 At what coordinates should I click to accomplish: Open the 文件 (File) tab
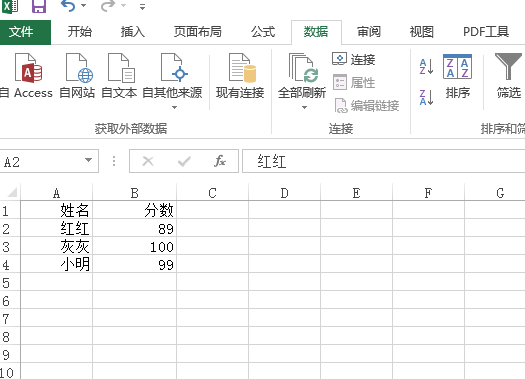click(x=25, y=32)
